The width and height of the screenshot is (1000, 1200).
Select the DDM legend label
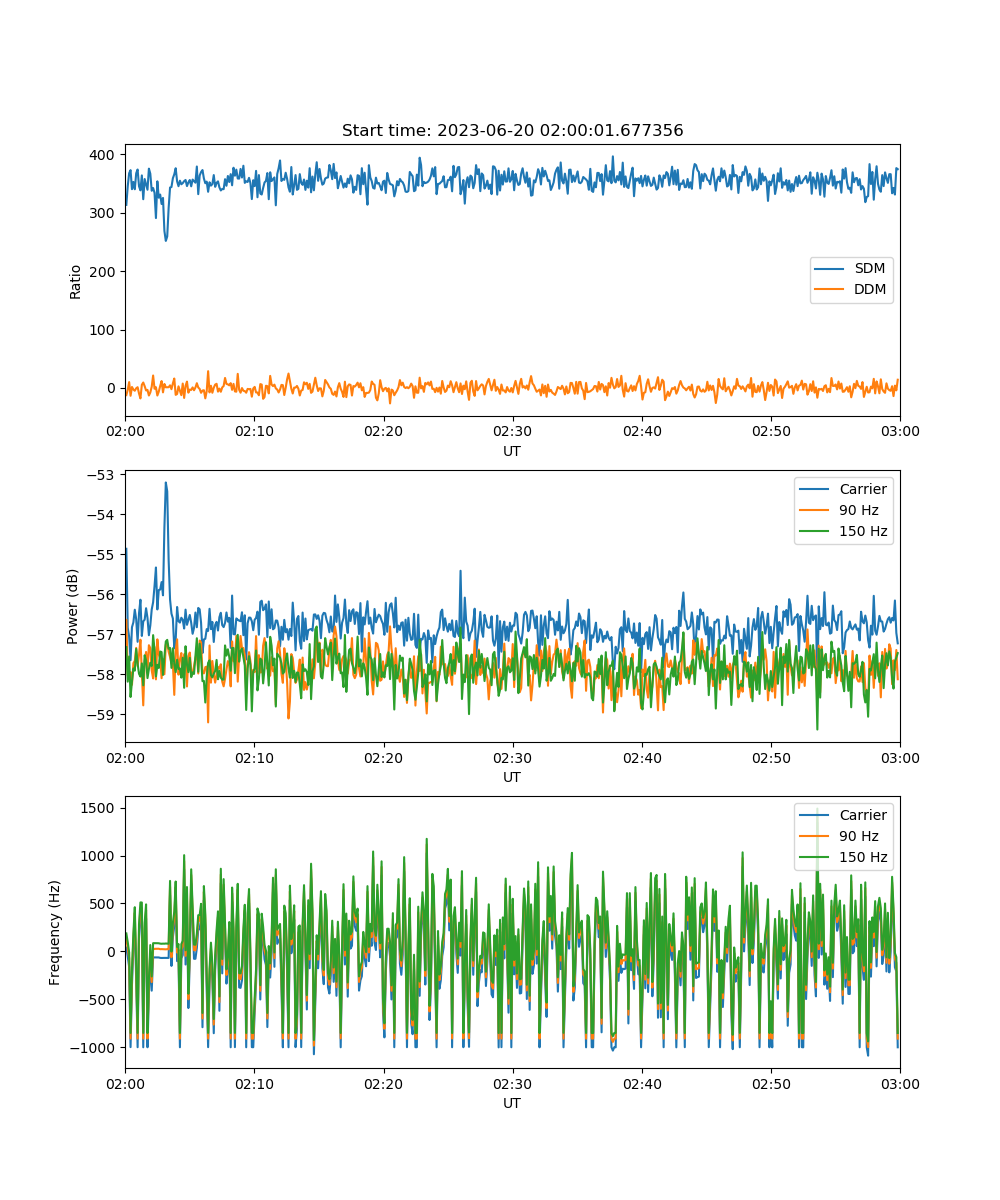coord(870,290)
